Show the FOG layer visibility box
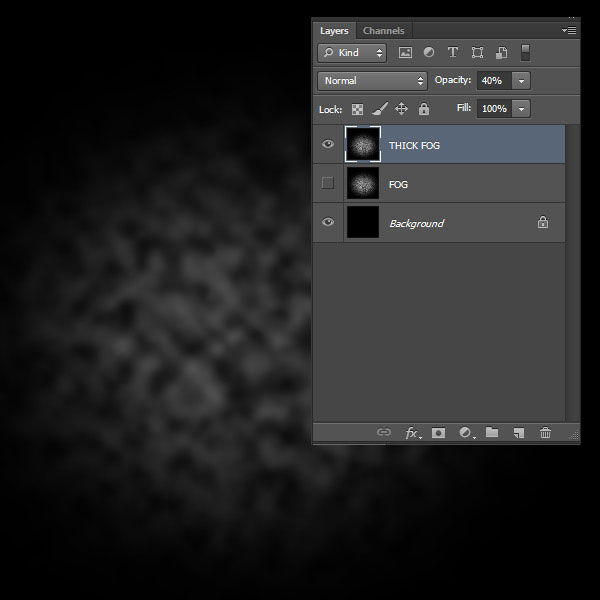The width and height of the screenshot is (600, 600). 328,183
